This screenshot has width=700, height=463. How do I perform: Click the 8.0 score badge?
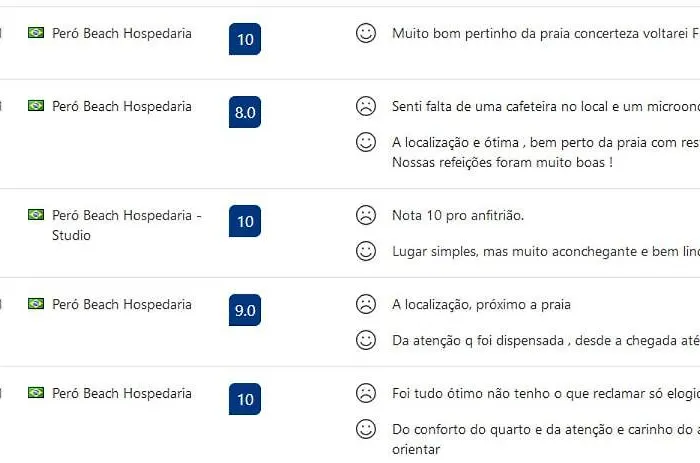[245, 112]
